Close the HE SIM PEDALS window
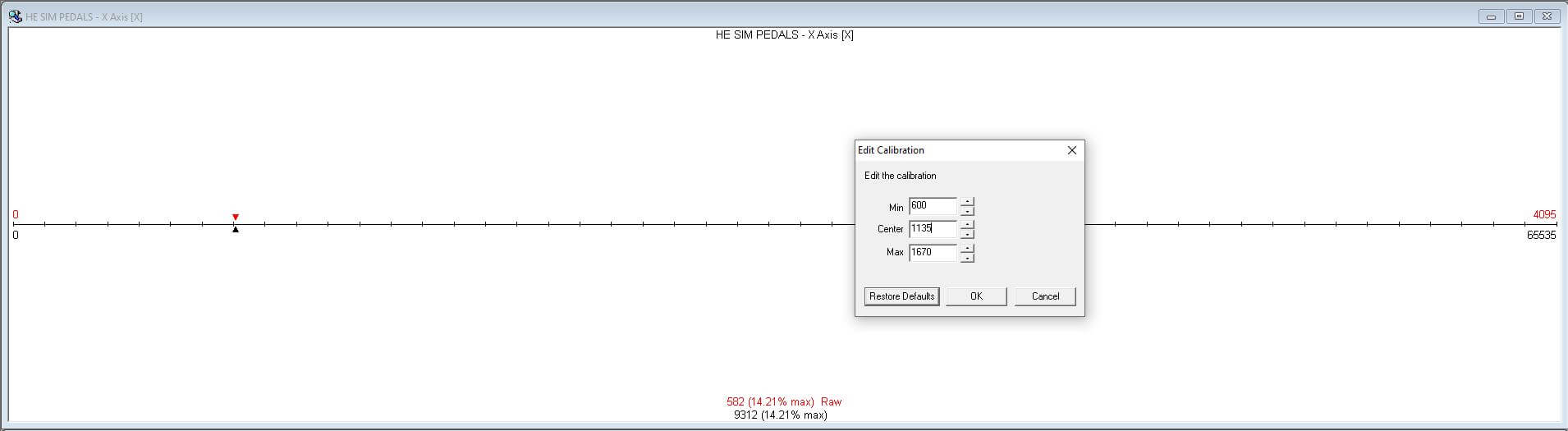 [1547, 16]
